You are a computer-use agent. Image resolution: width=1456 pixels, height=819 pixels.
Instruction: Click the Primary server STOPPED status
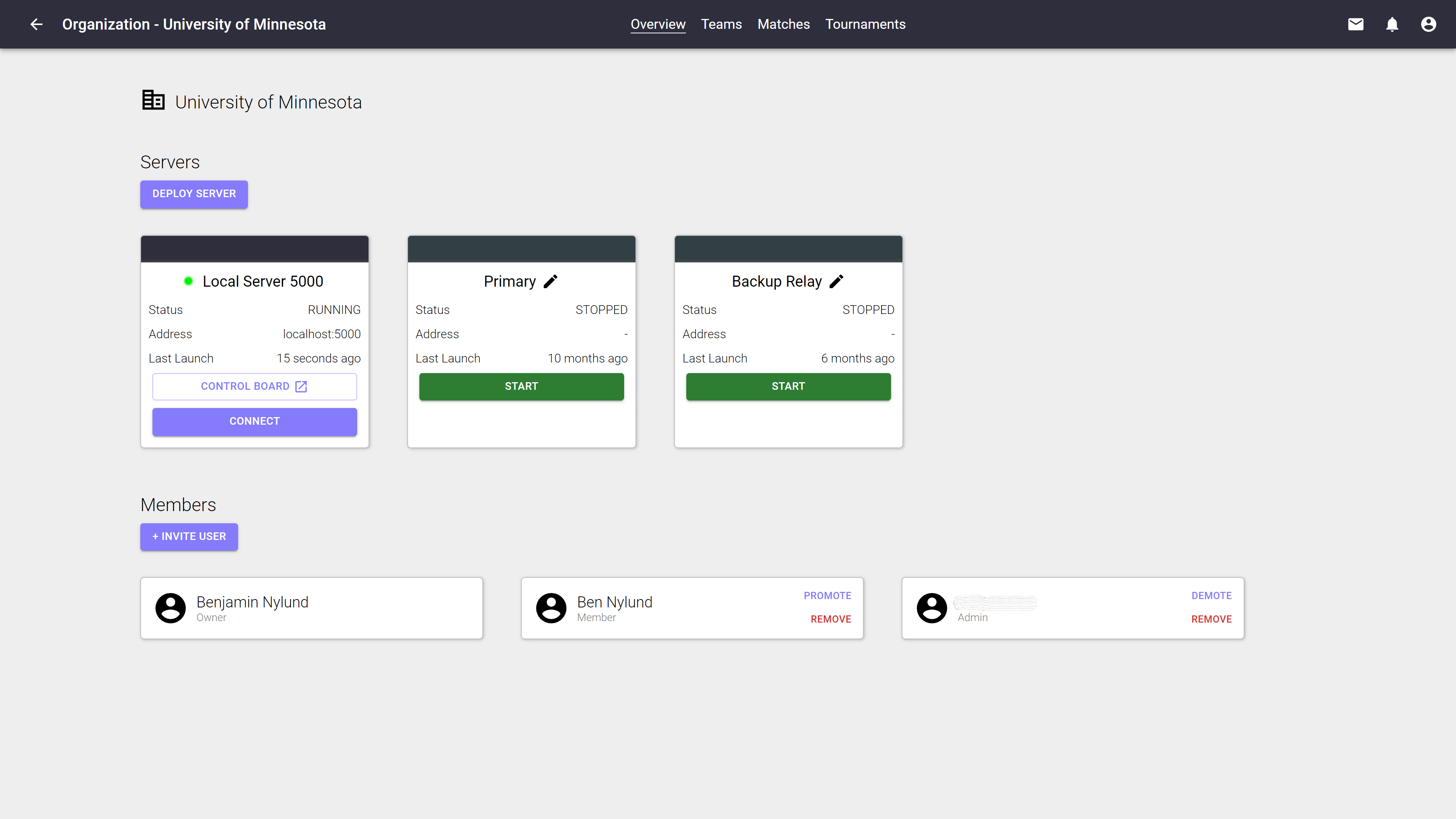tap(601, 310)
